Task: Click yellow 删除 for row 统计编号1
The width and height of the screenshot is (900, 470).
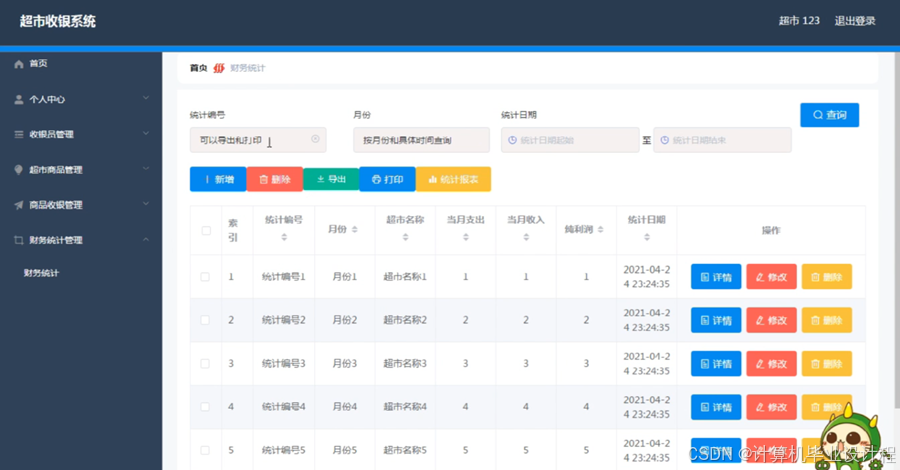Action: click(x=827, y=277)
